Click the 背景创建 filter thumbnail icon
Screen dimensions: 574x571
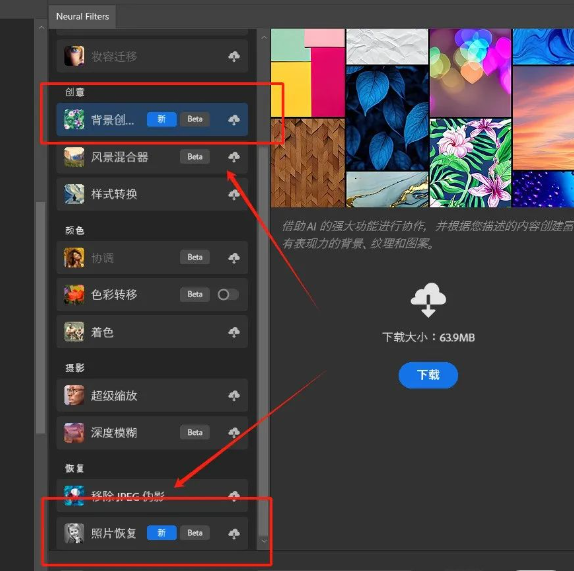tap(74, 119)
